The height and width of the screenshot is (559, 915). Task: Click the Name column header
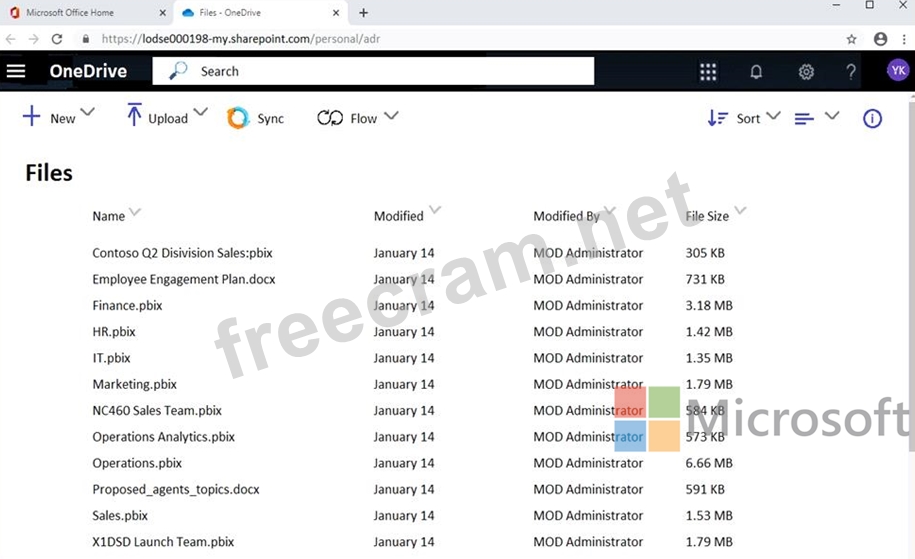(x=109, y=216)
